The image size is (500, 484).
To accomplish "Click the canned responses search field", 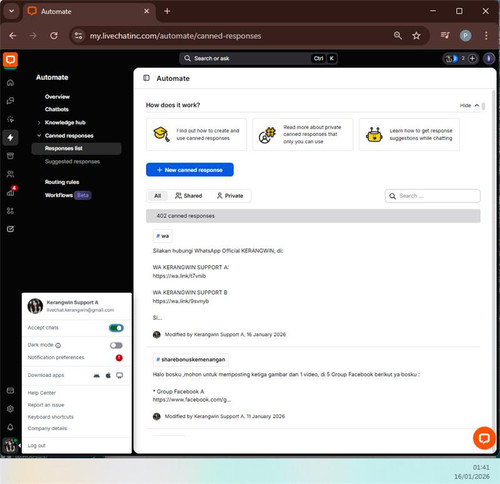I will click(x=433, y=196).
